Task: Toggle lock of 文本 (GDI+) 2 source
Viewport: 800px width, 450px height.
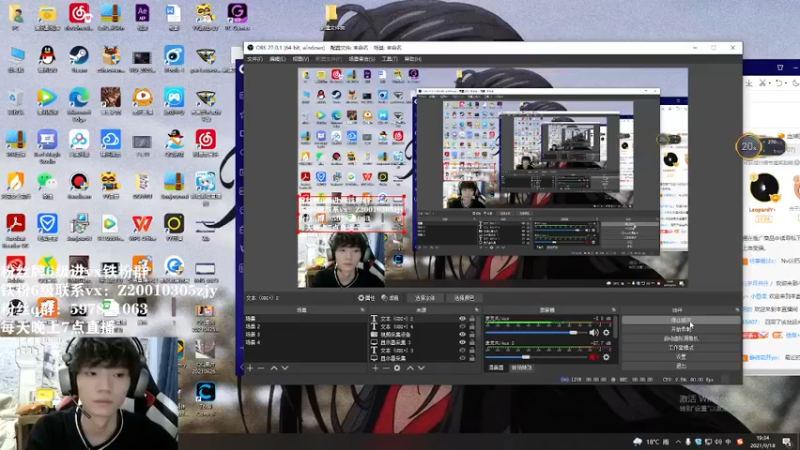Action: [472, 319]
